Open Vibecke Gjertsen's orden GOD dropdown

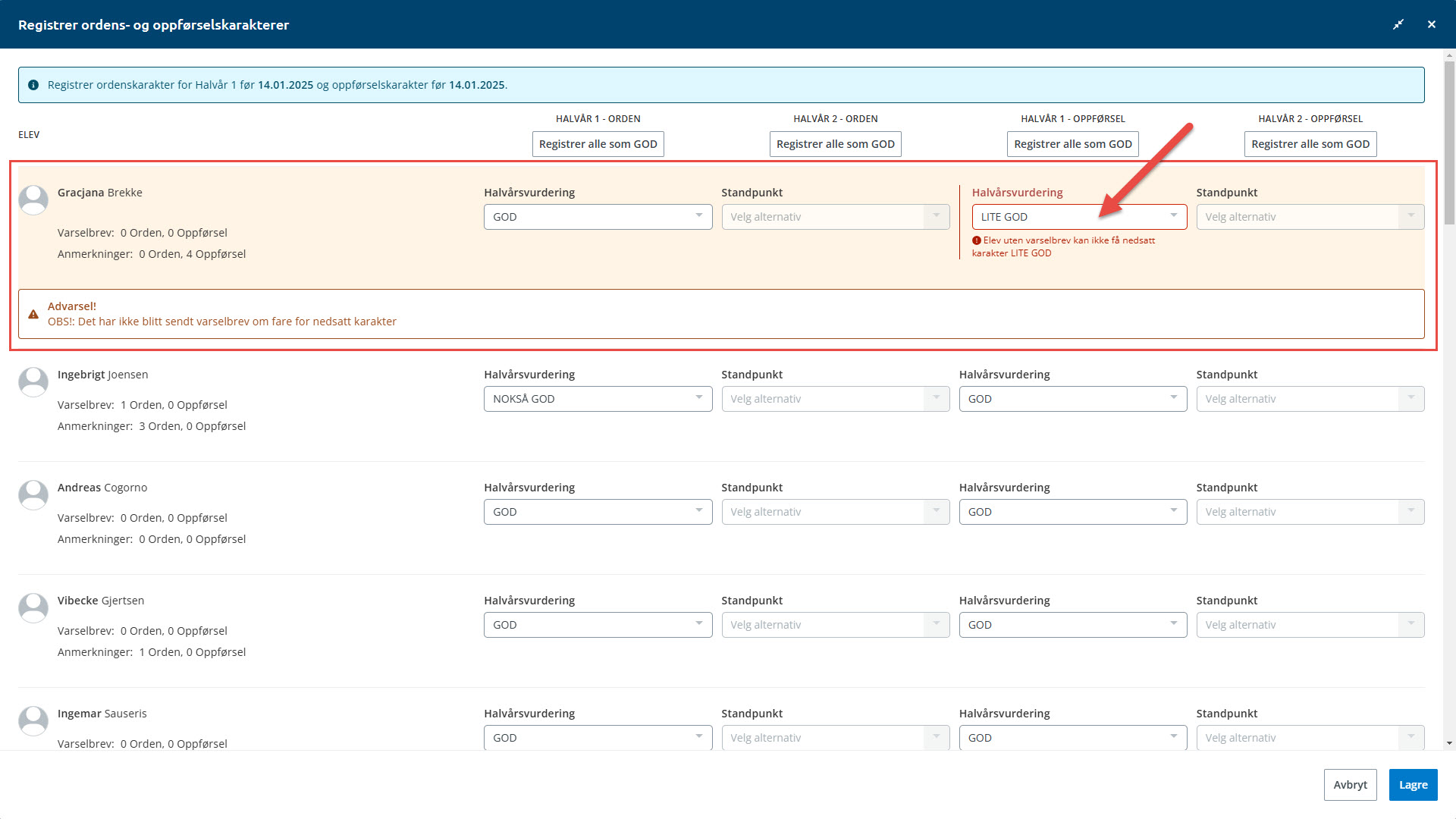pos(598,625)
